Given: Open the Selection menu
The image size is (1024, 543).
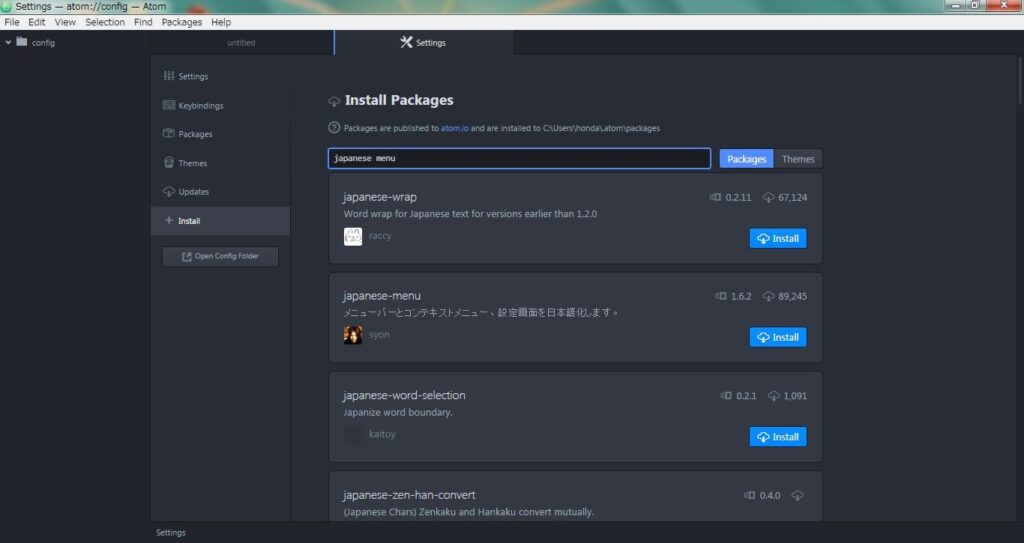Looking at the screenshot, I should 104,22.
